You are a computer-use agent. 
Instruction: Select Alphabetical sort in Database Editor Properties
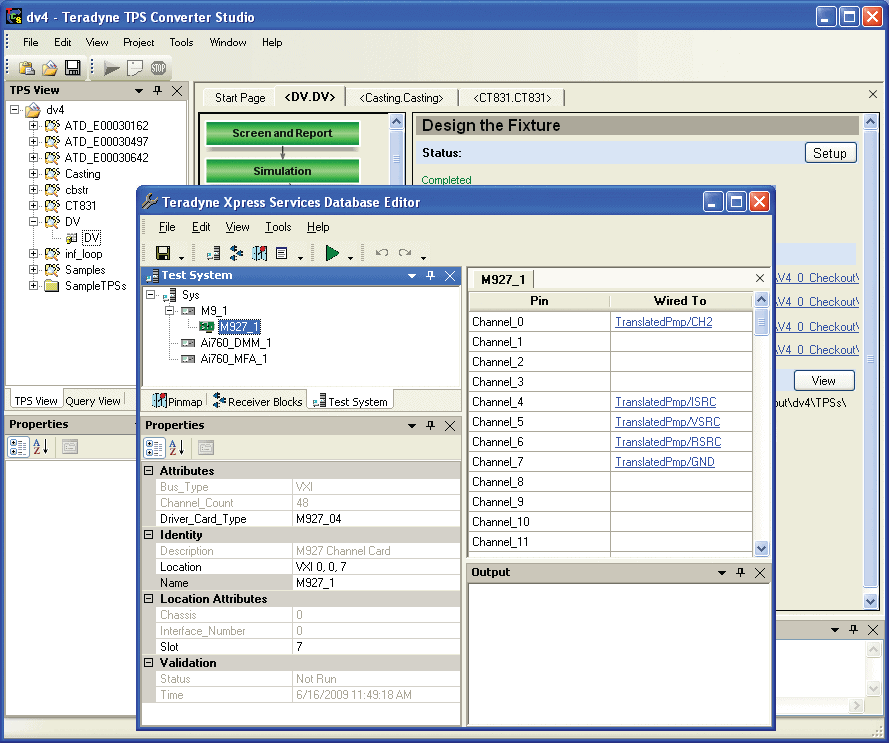pos(176,448)
